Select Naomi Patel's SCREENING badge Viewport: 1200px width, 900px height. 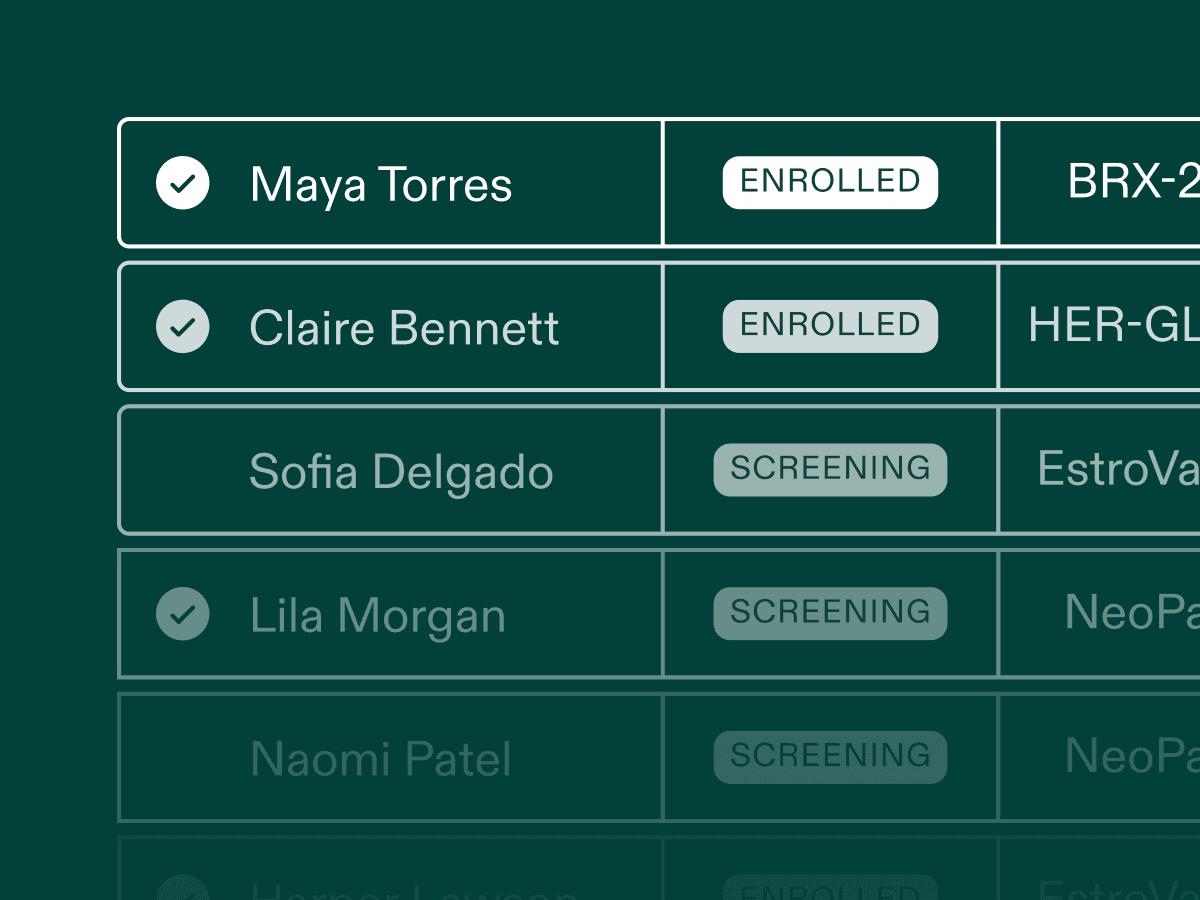pyautogui.click(x=830, y=757)
